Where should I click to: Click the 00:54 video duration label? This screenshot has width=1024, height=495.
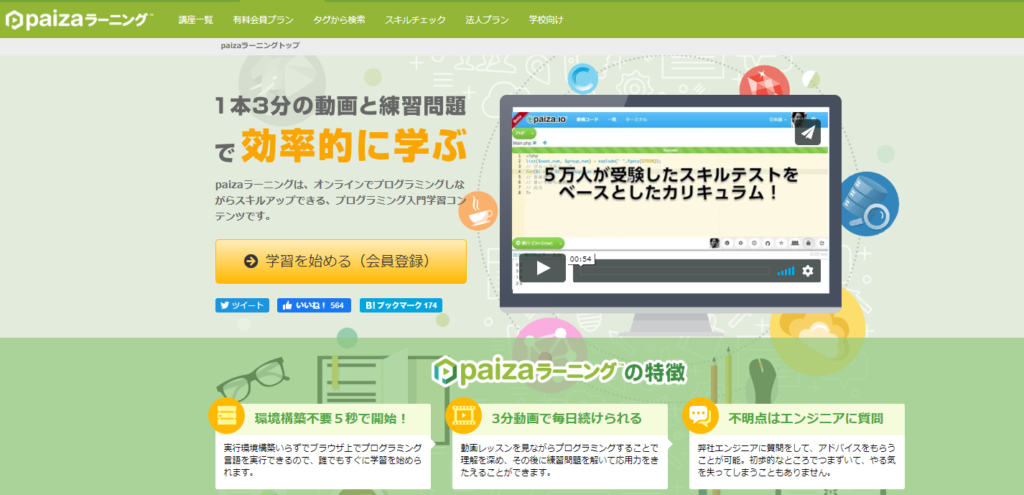(581, 259)
